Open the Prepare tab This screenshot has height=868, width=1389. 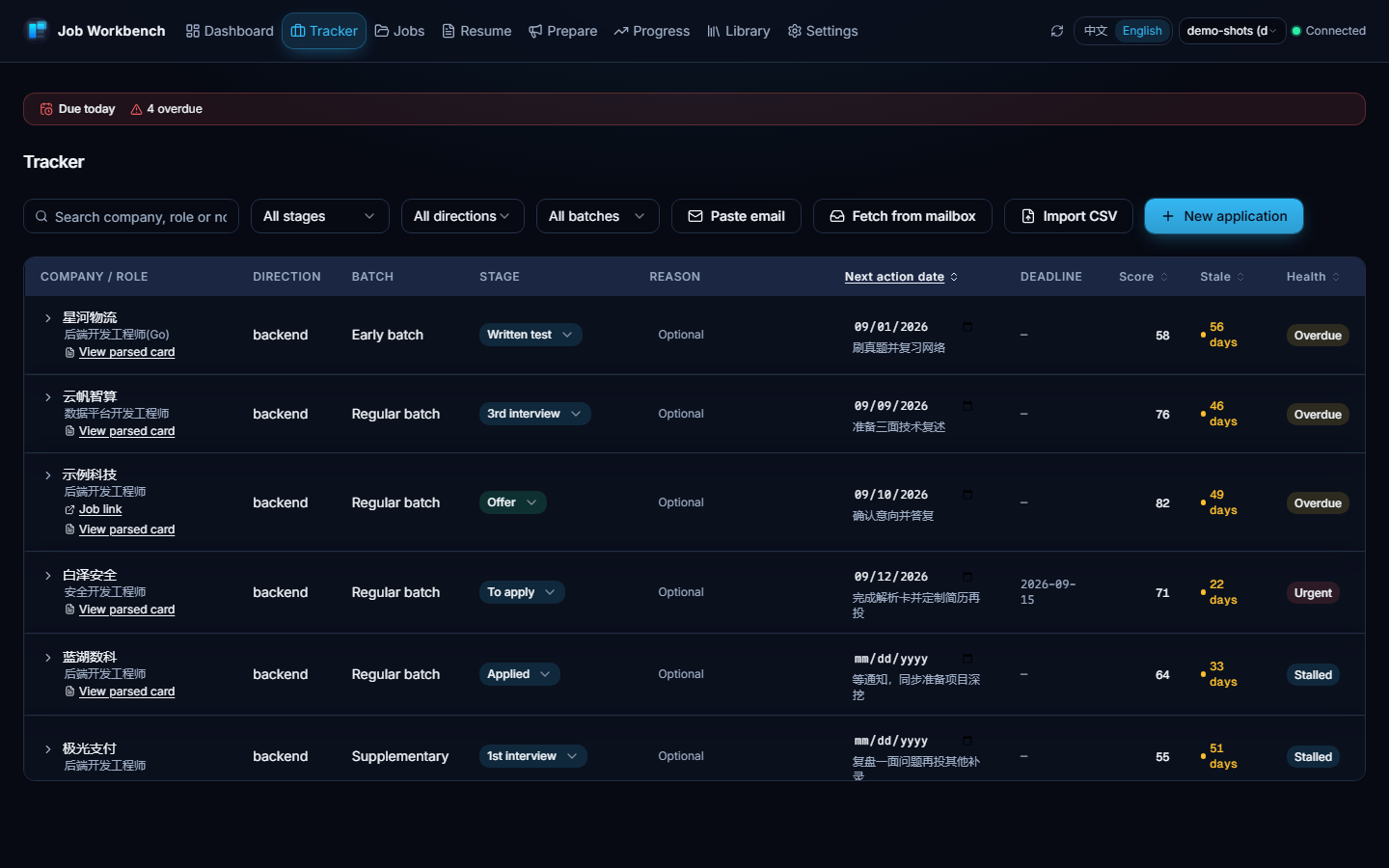coord(563,31)
